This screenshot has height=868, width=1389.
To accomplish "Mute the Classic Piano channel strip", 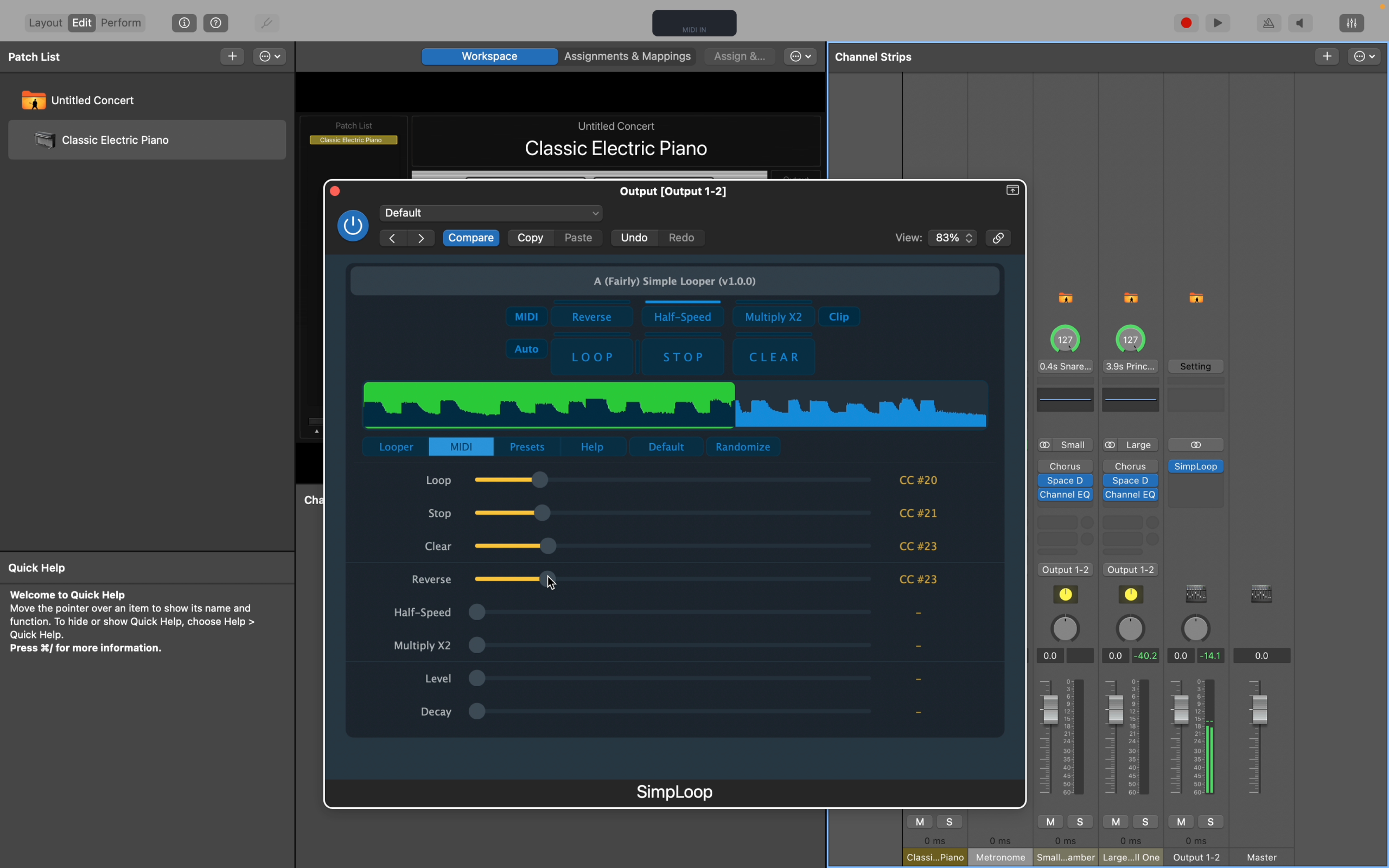I will [x=920, y=822].
